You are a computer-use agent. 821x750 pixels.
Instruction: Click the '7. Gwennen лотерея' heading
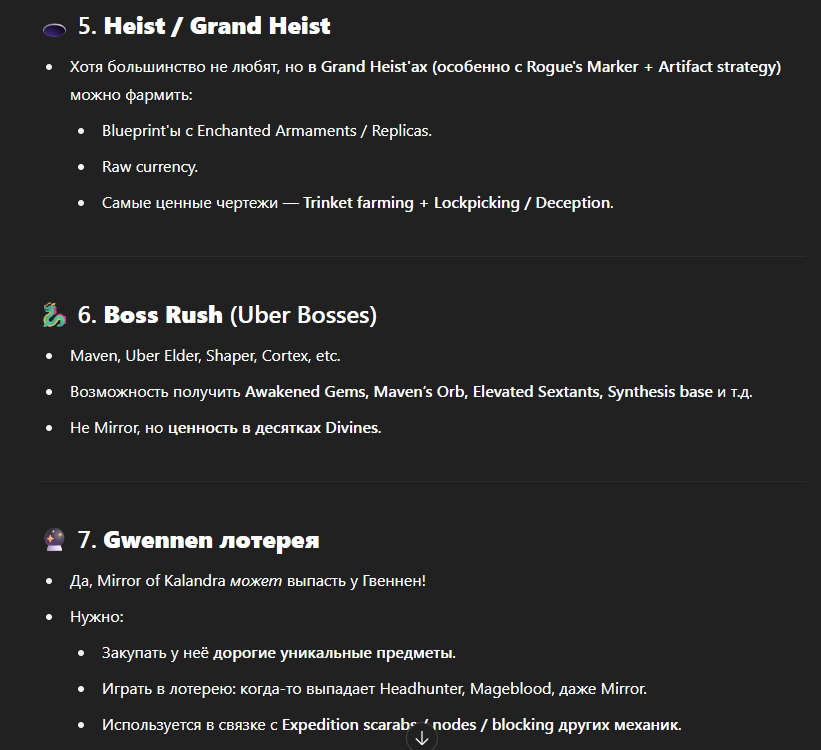tap(198, 540)
